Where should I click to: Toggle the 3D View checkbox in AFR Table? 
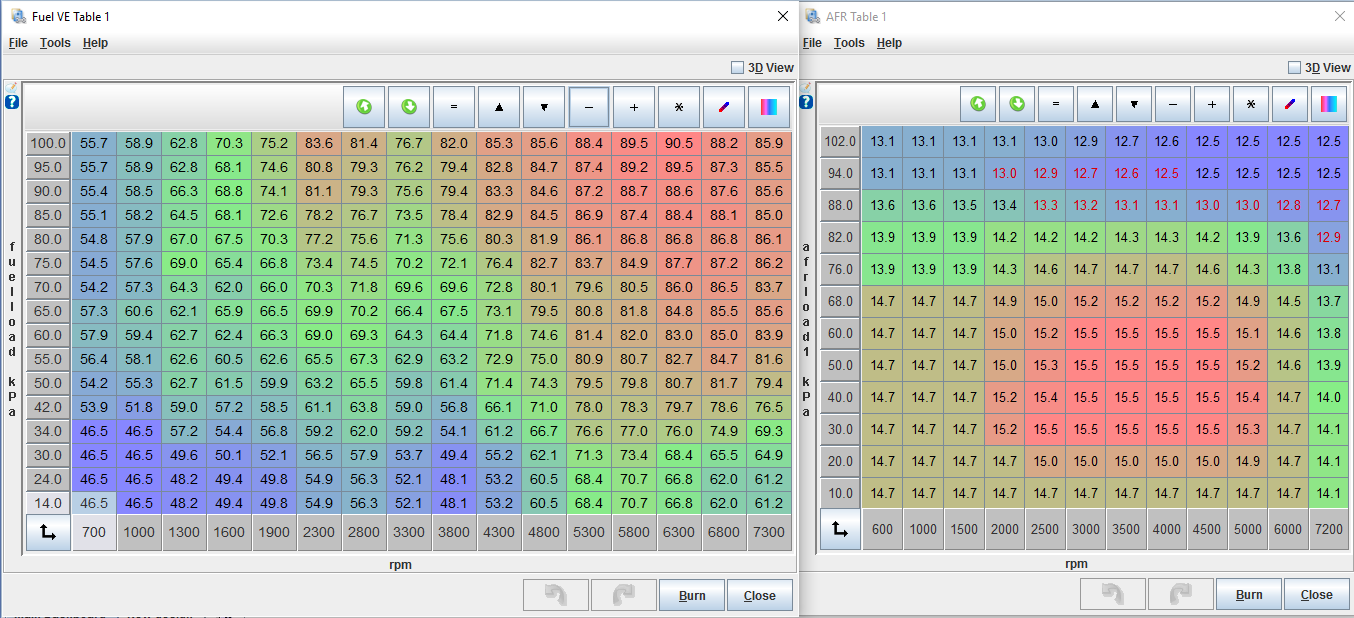click(x=1295, y=68)
